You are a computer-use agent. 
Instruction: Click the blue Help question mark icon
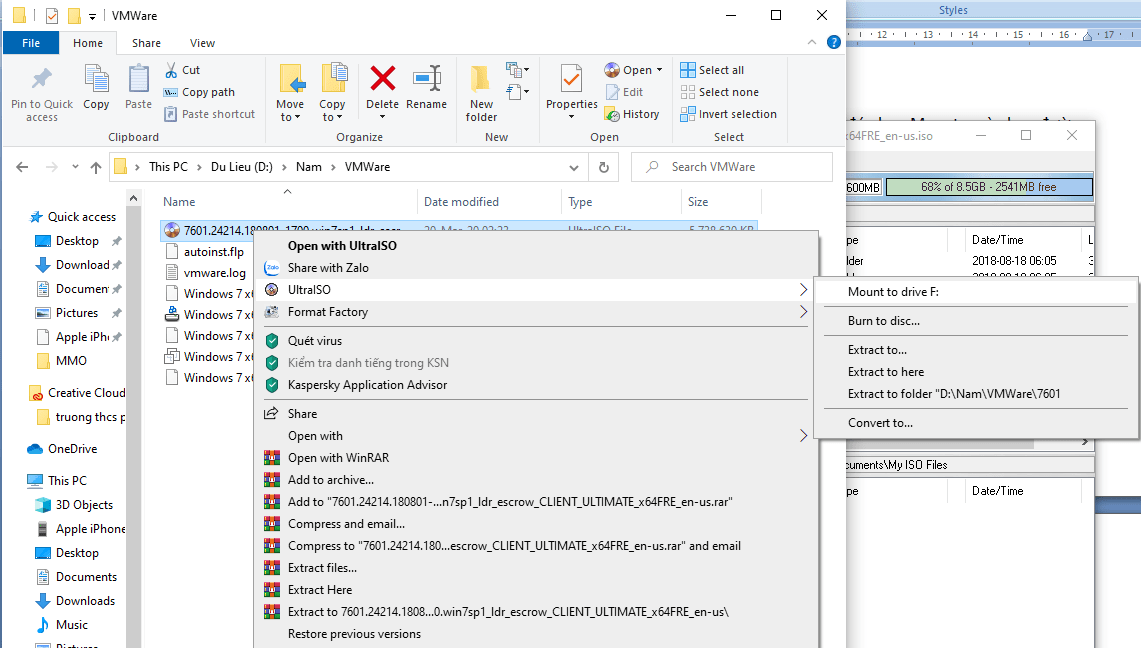[x=834, y=42]
